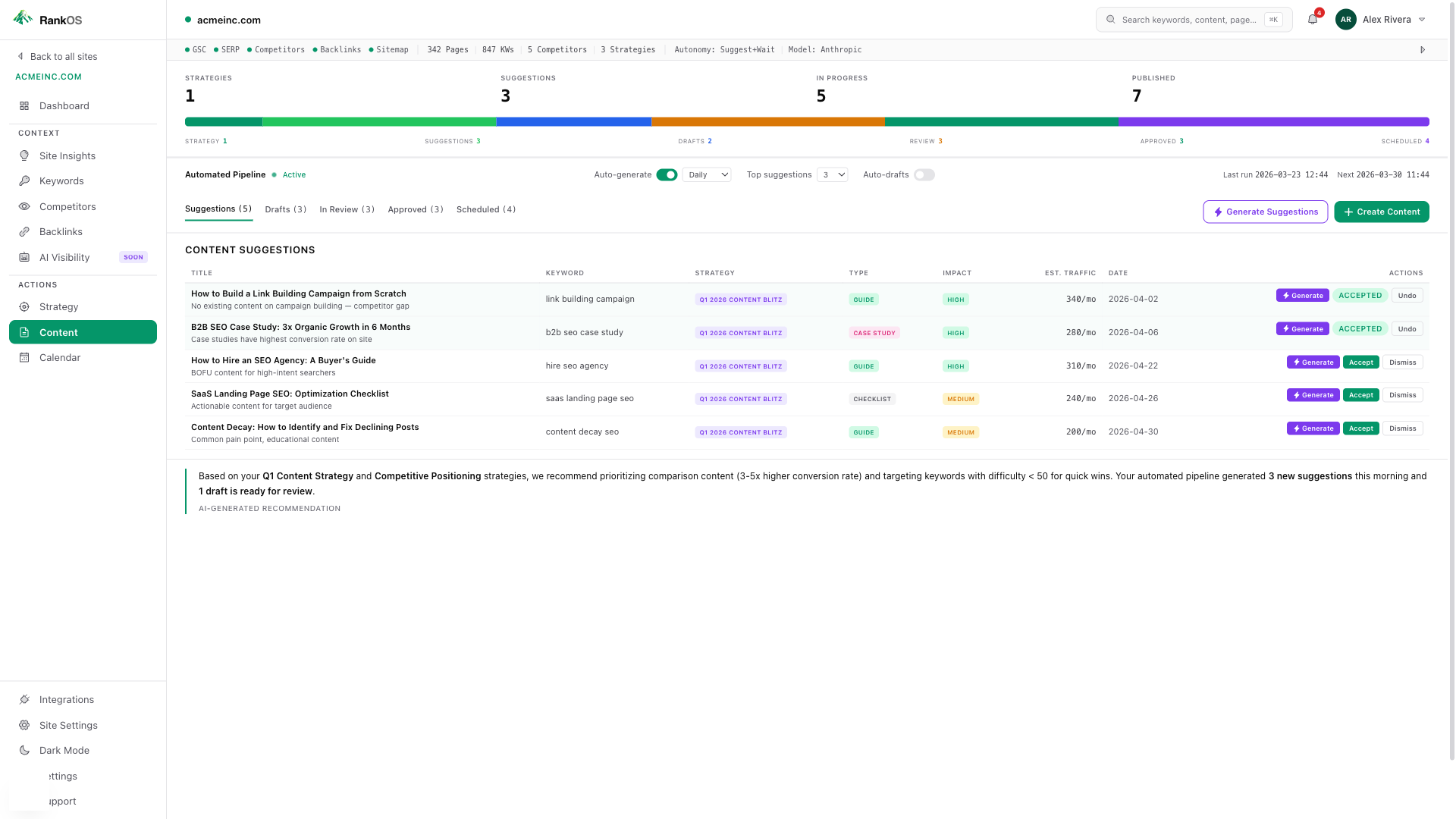Image resolution: width=1456 pixels, height=819 pixels.
Task: Open the Top suggestions count dropdown
Action: click(x=832, y=174)
